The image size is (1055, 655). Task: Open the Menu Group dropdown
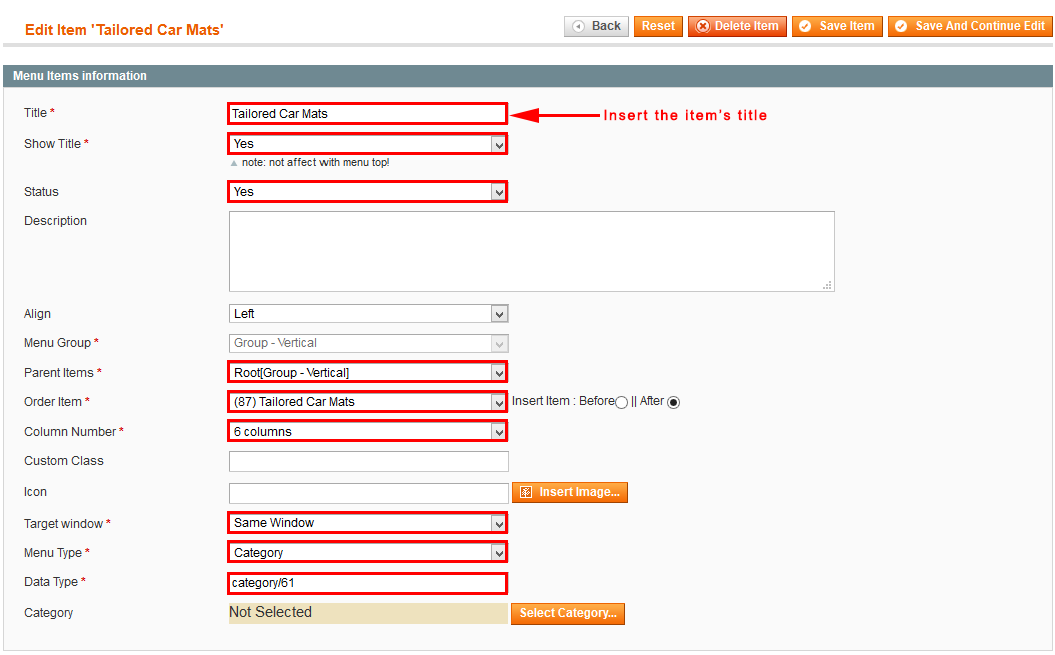click(x=369, y=343)
